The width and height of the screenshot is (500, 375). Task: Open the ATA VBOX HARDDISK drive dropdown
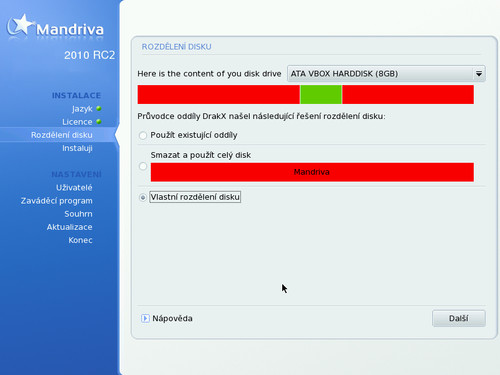pos(386,74)
